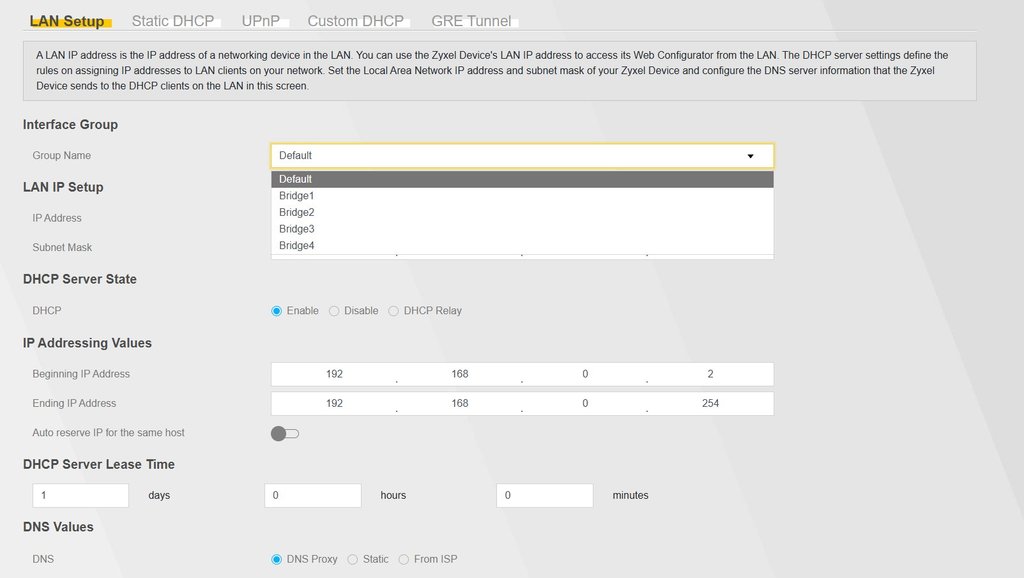Go to the Custom DHCP tab
The height and width of the screenshot is (578, 1024).
(355, 21)
